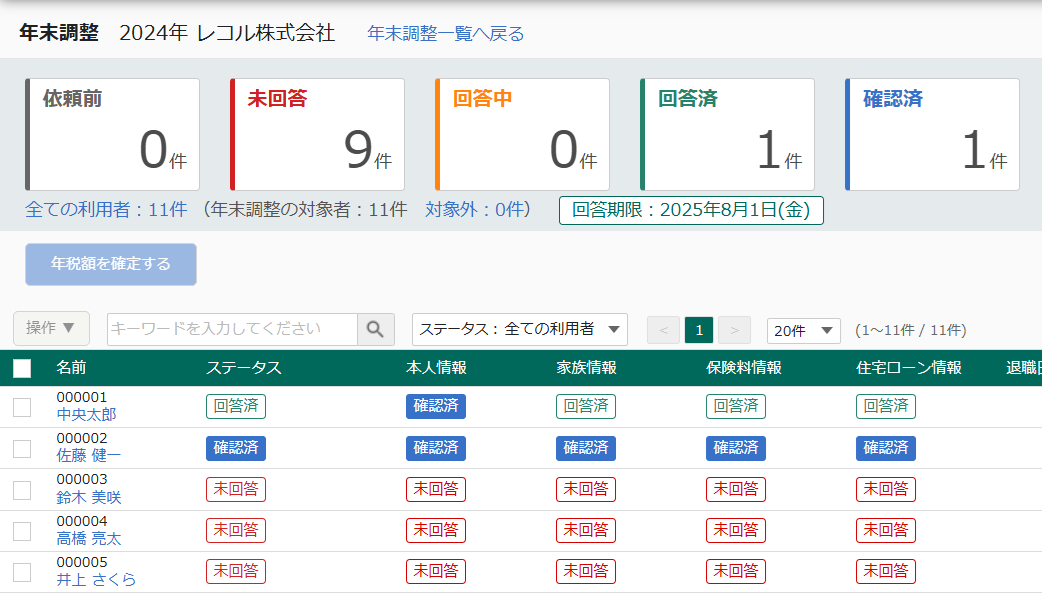This screenshot has width=1042, height=595.
Task: Check the checkbox next to 鈴木 美咲
Action: (x=22, y=489)
